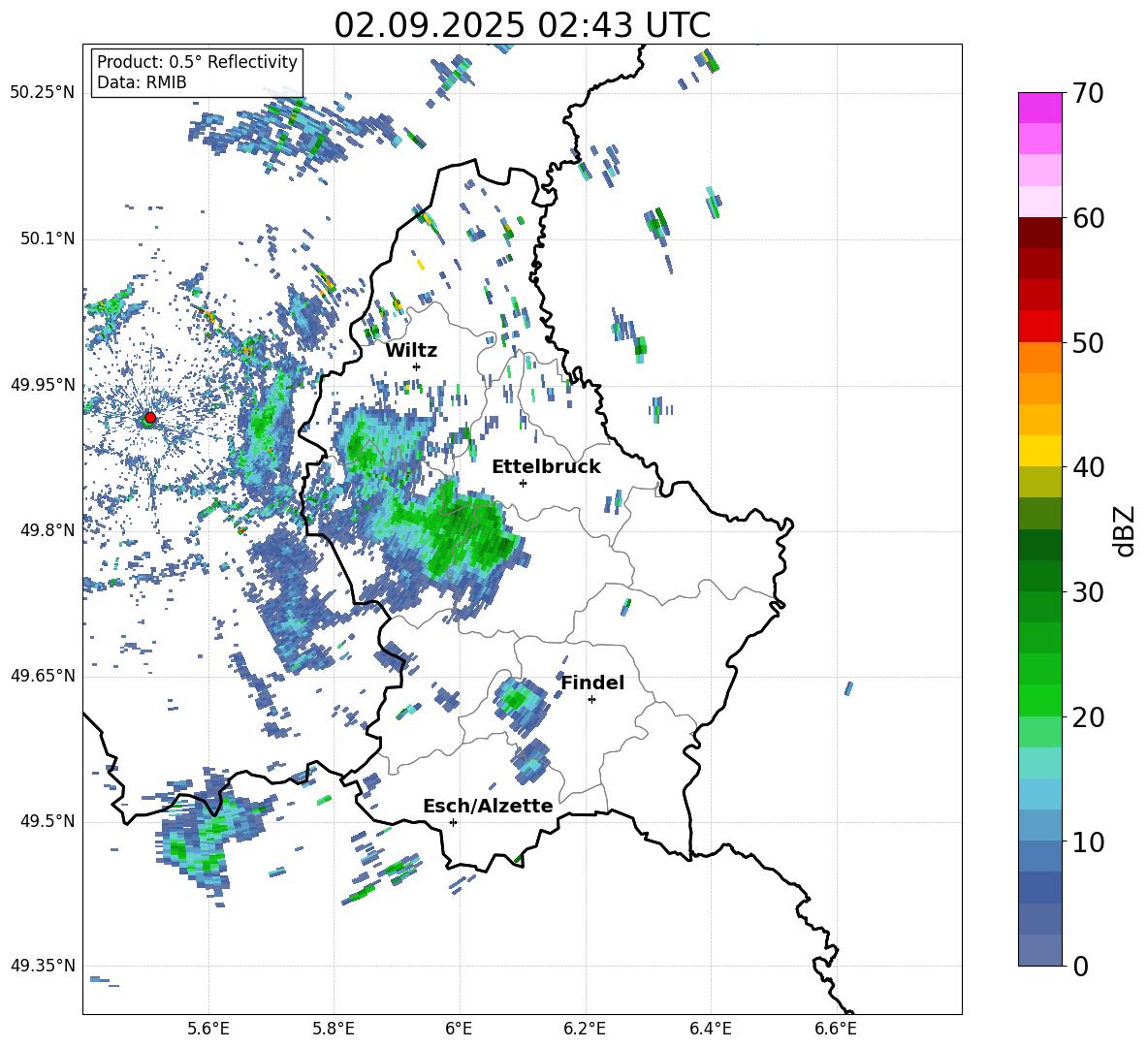The image size is (1148, 1048).
Task: Click the timestamp title 02.09.2025 02:43 UTC
Action: (x=522, y=25)
